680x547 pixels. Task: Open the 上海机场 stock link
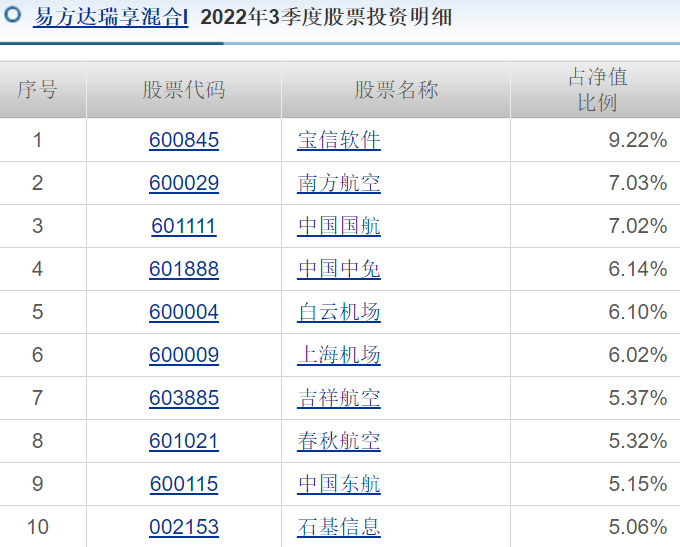[339, 355]
